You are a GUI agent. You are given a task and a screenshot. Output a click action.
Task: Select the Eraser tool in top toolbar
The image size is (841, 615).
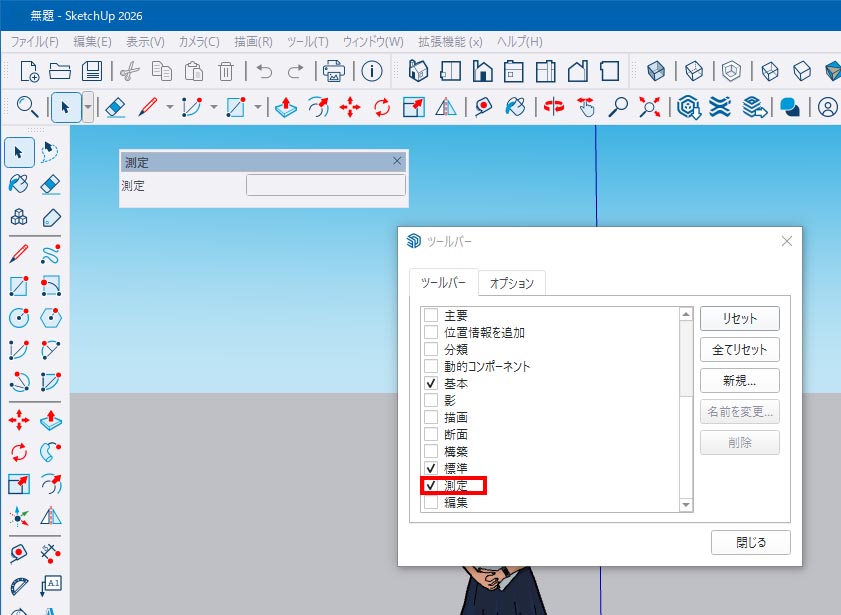(x=115, y=106)
